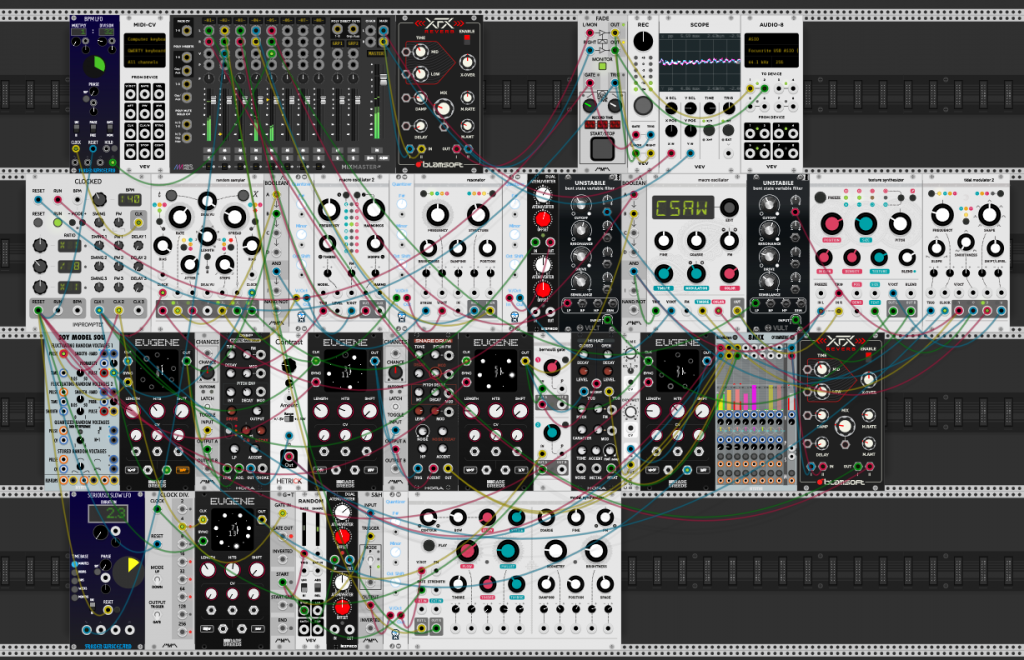The image size is (1024, 660).
Task: Click the level knob atop the REC module
Action: pyautogui.click(x=643, y=41)
